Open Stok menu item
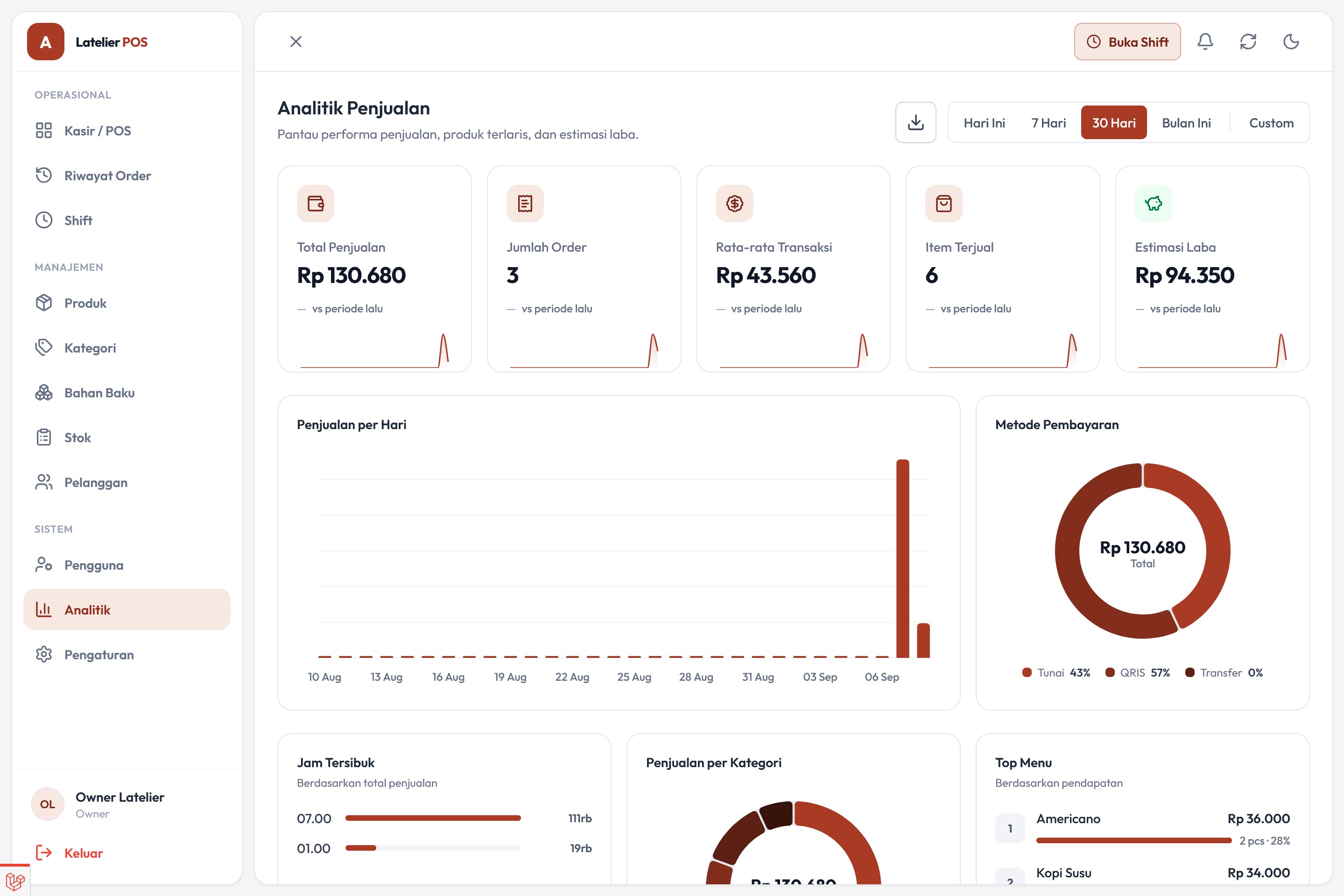The height and width of the screenshot is (896, 1344). coord(127,437)
